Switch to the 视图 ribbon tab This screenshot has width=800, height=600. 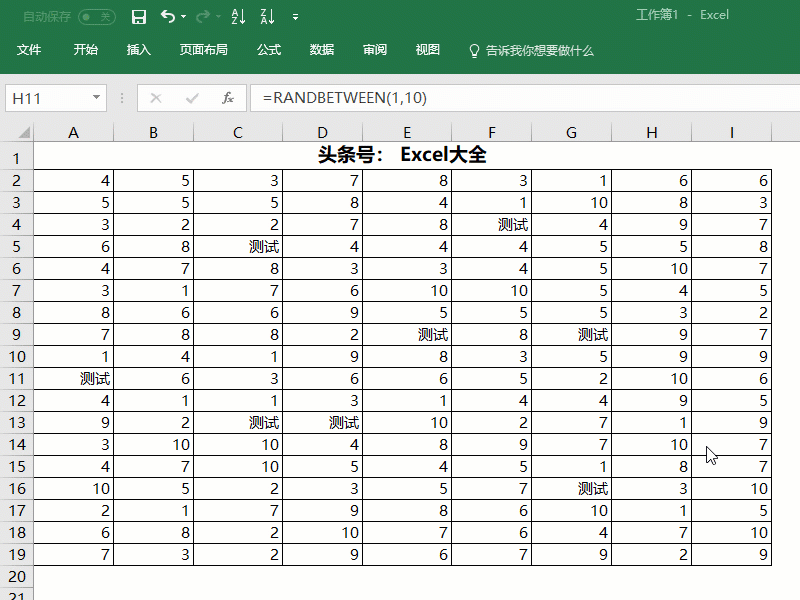428,50
